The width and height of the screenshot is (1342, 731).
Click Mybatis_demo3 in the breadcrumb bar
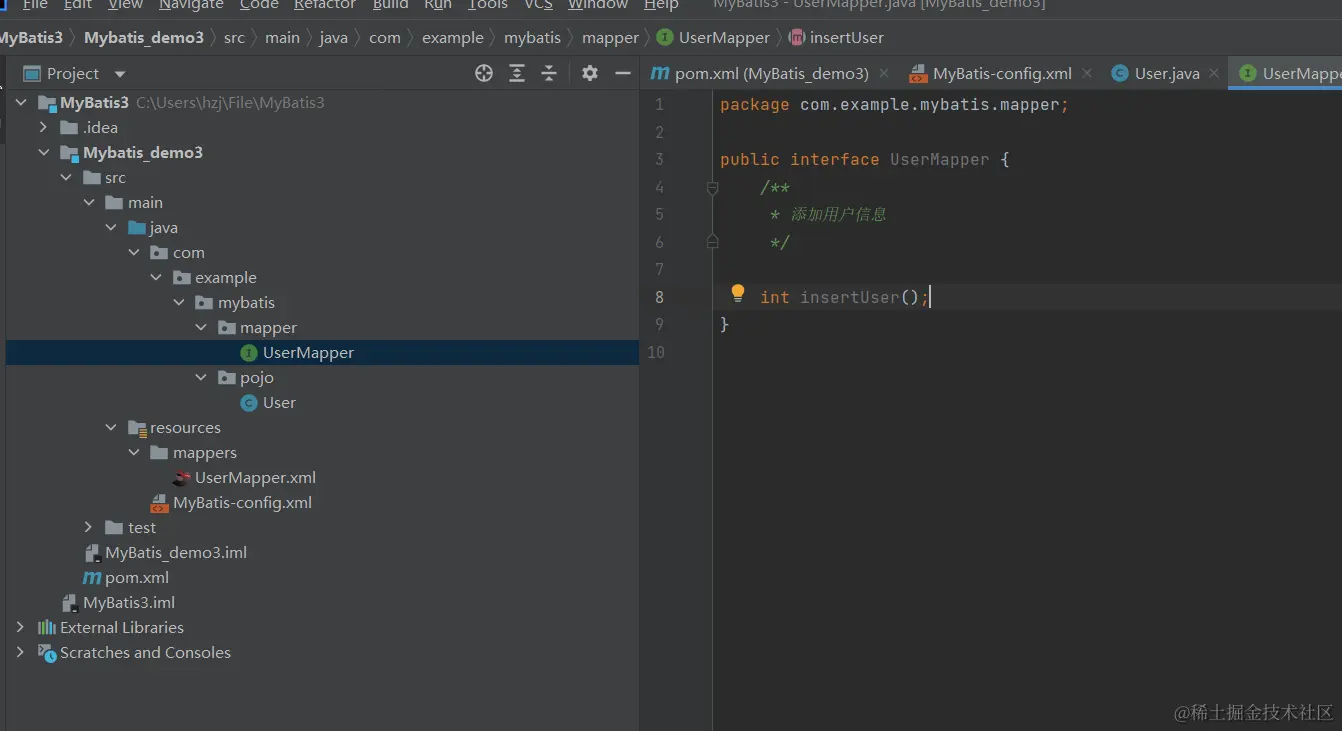tap(144, 37)
